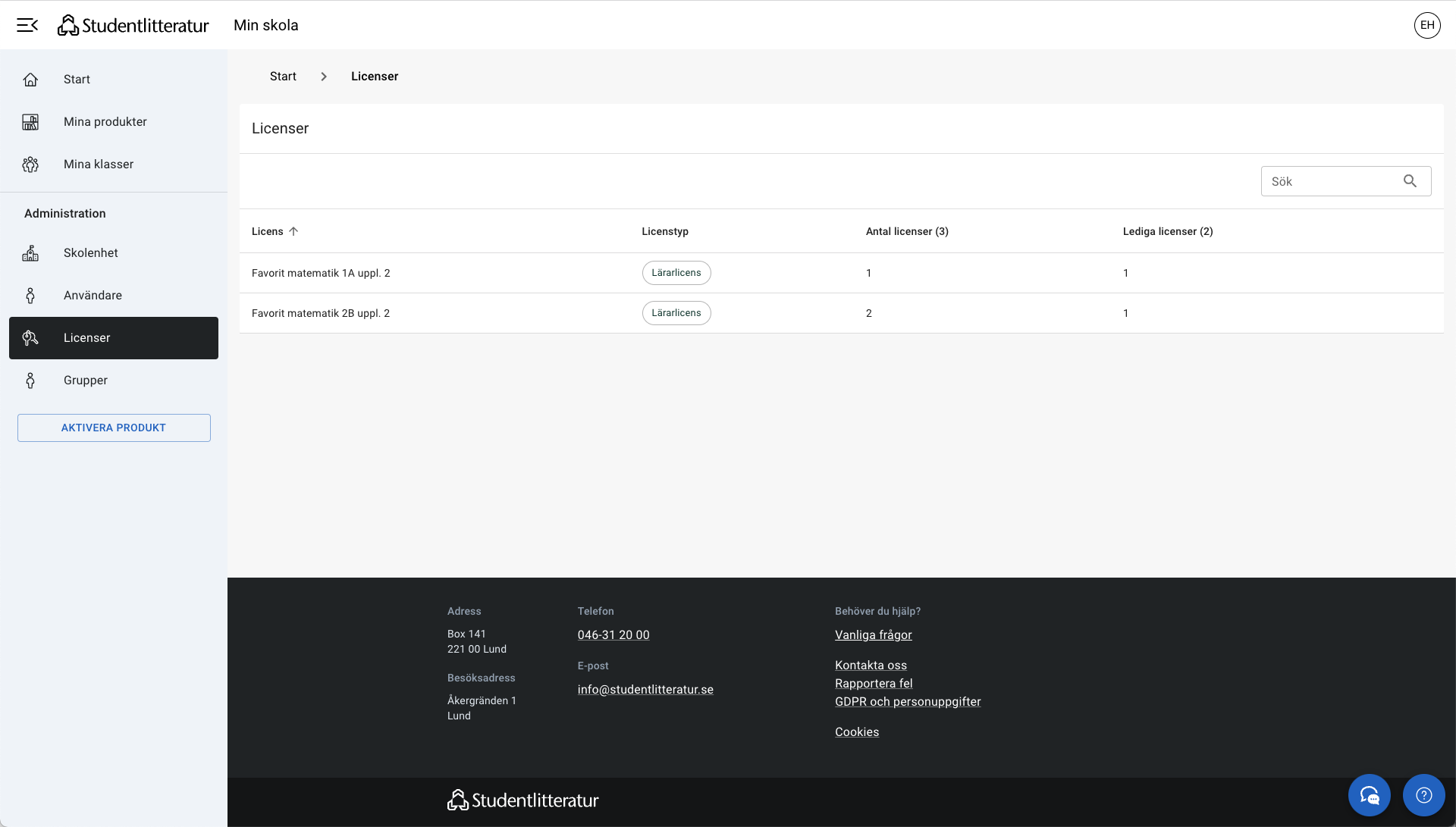Open the Vanliga frågor footer link

873,635
